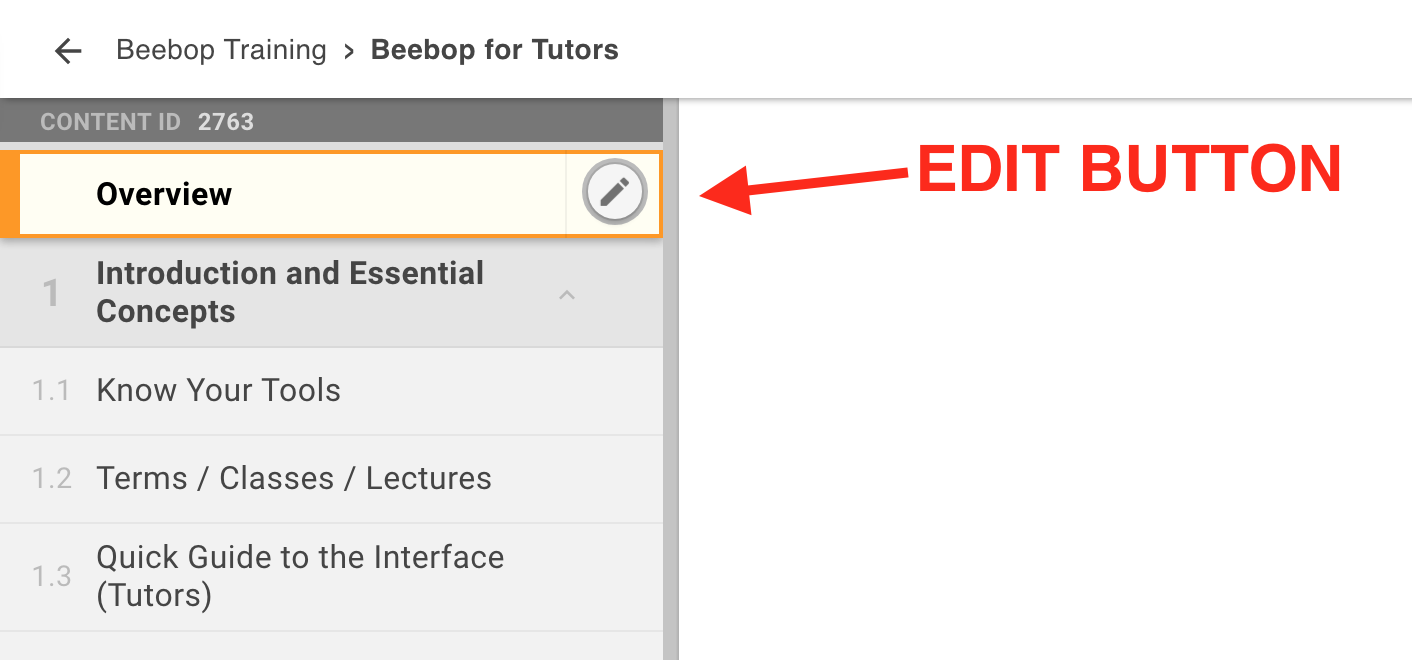Click the 1.2 lesson number
Image resolution: width=1412 pixels, height=660 pixels.
51,478
